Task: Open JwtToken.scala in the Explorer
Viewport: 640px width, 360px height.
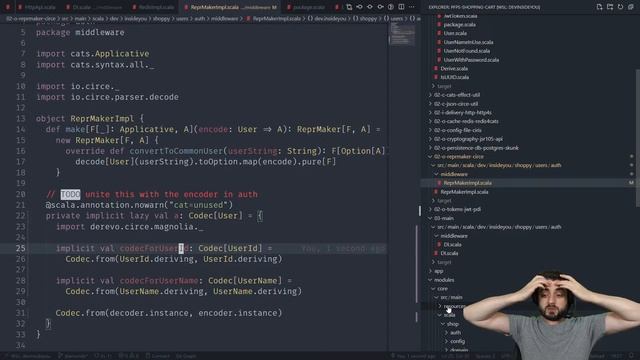Action: tap(458, 16)
